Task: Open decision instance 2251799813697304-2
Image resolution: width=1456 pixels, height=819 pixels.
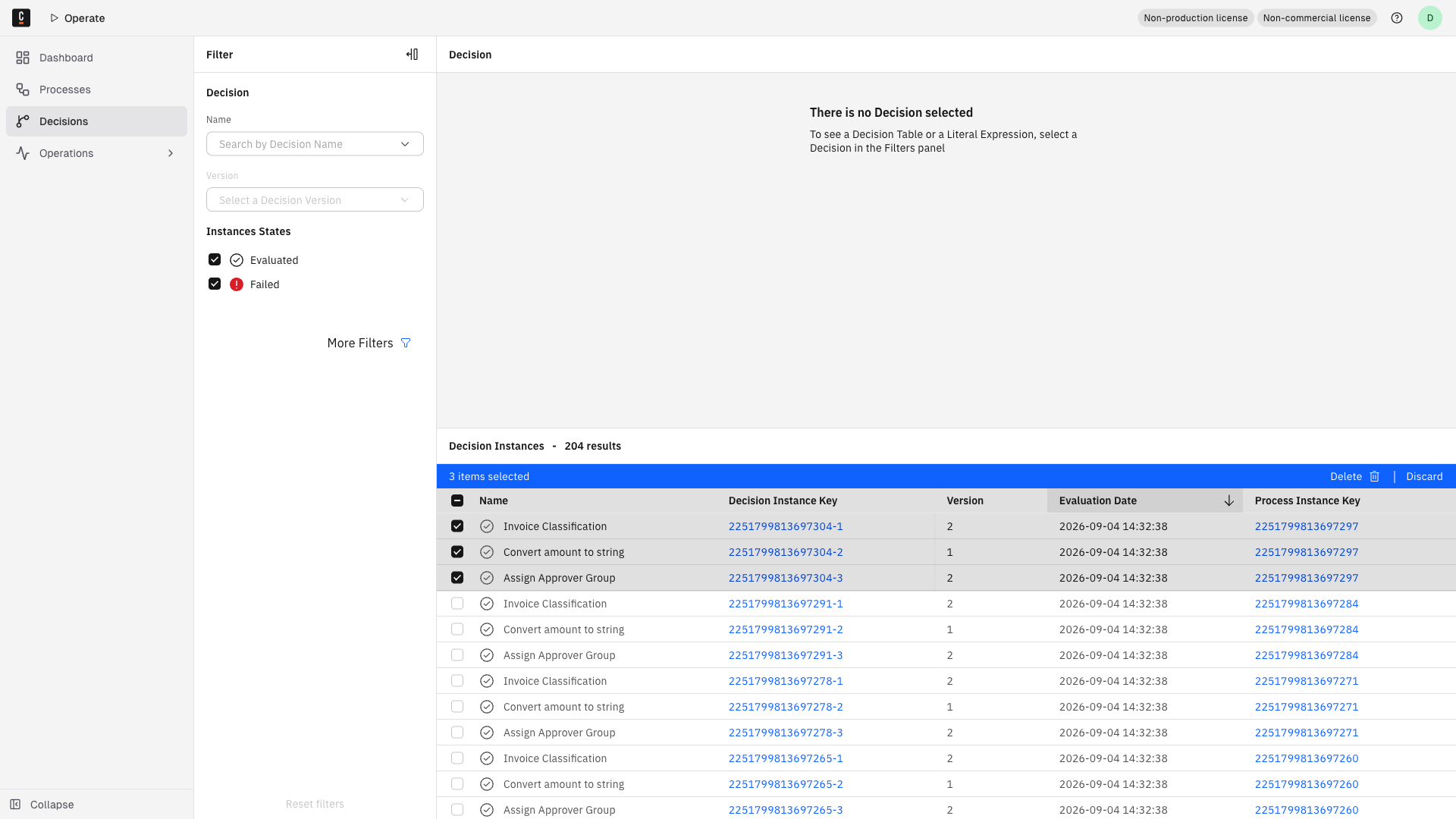Action: point(786,552)
